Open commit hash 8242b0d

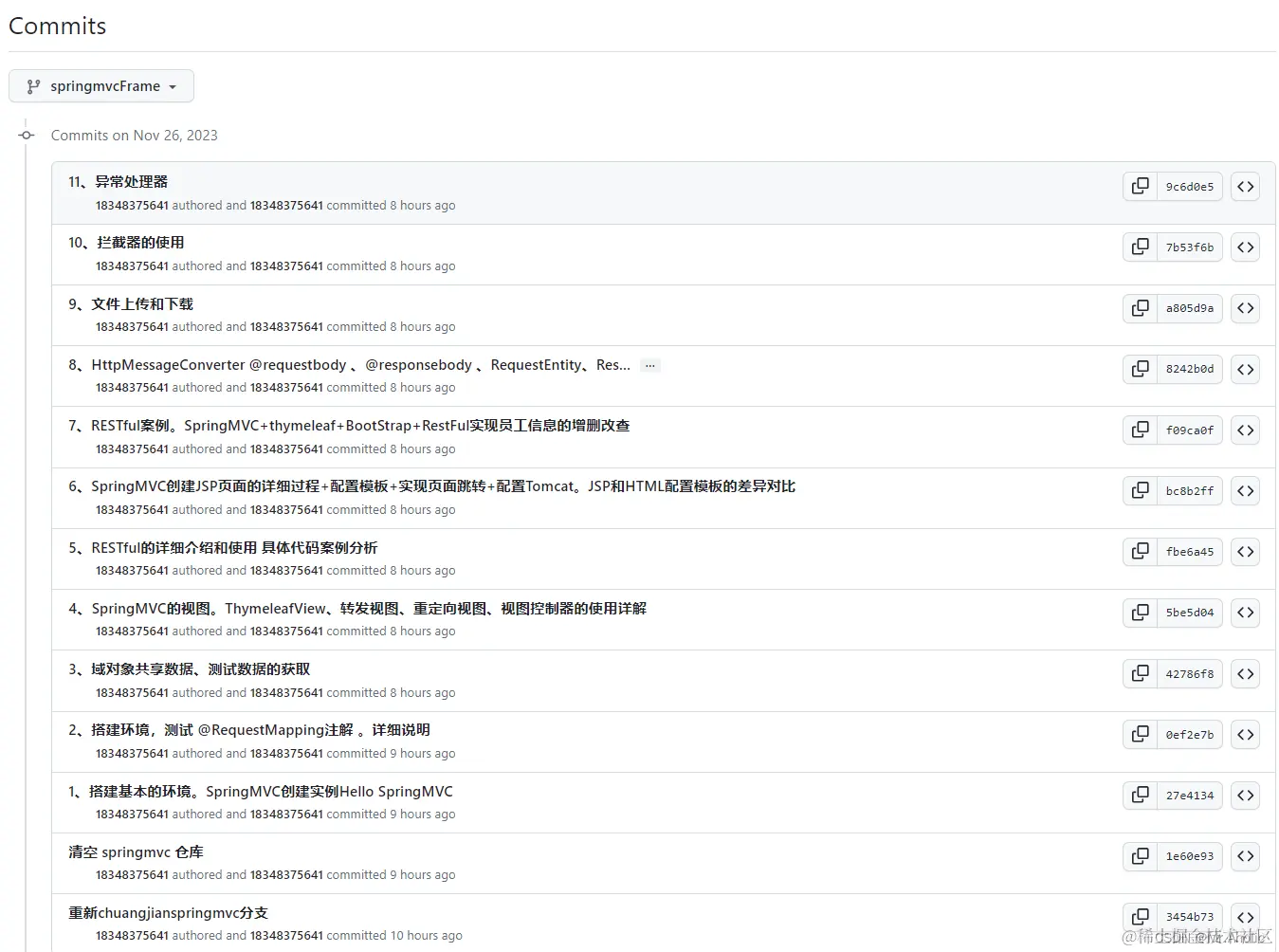tap(1190, 369)
